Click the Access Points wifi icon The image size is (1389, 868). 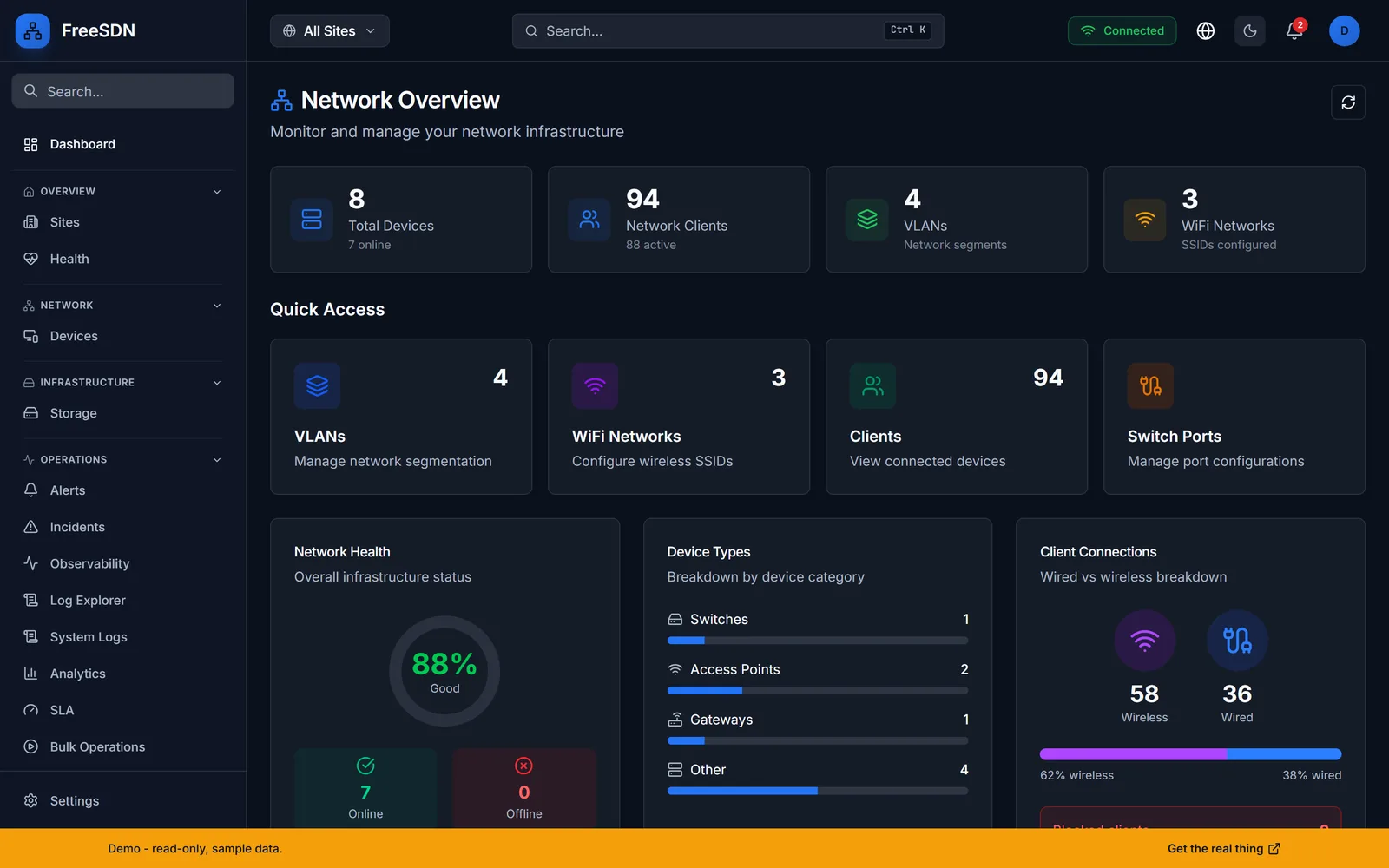click(675, 669)
